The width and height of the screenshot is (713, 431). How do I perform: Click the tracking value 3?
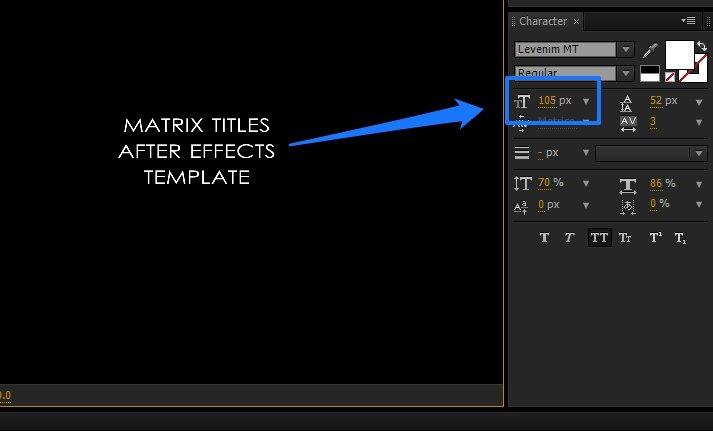click(x=653, y=121)
